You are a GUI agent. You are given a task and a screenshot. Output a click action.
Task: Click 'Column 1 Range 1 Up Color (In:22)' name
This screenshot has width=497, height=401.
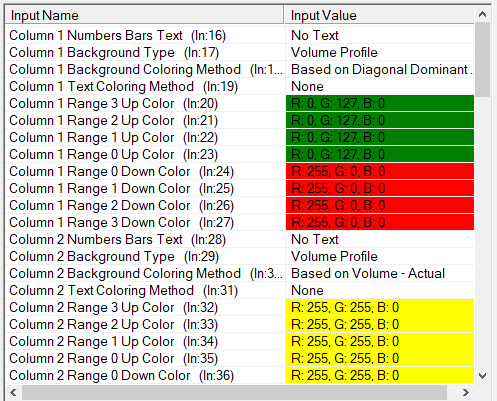113,137
